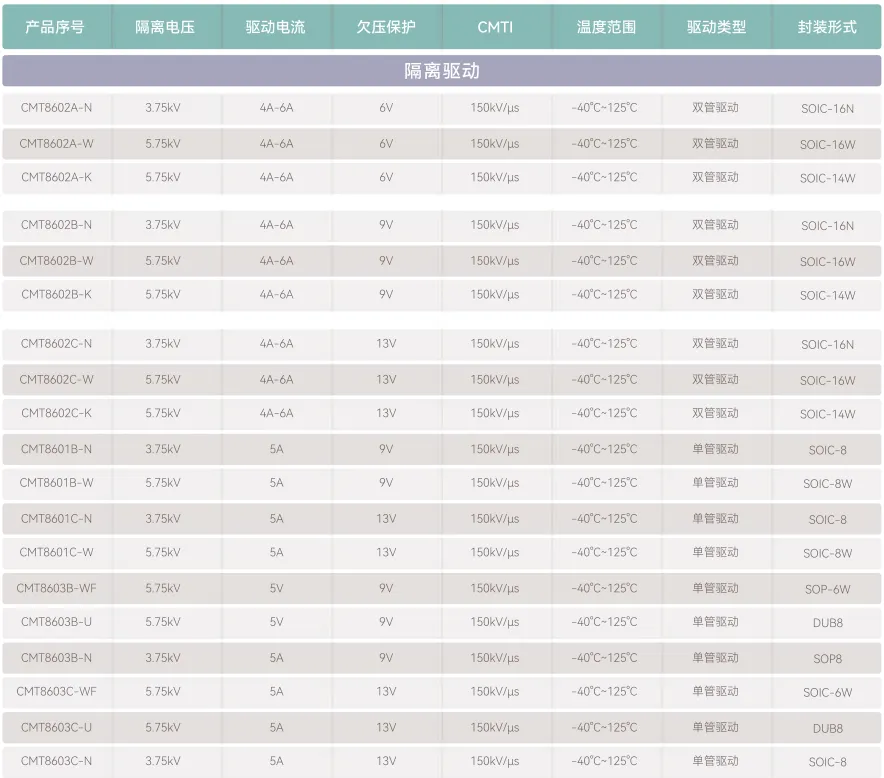Click 5A drive current in CMT8603B-N row
The height and width of the screenshot is (778, 884).
(276, 658)
